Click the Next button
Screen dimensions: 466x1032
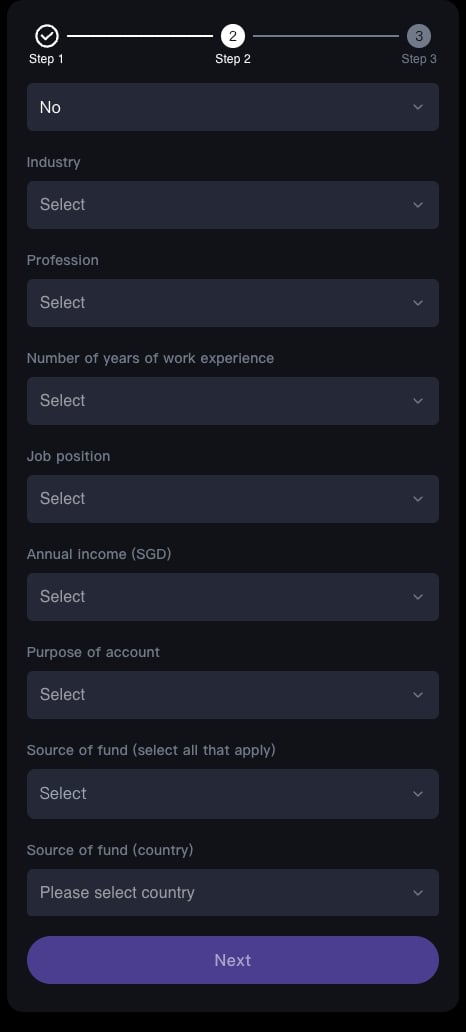233,960
